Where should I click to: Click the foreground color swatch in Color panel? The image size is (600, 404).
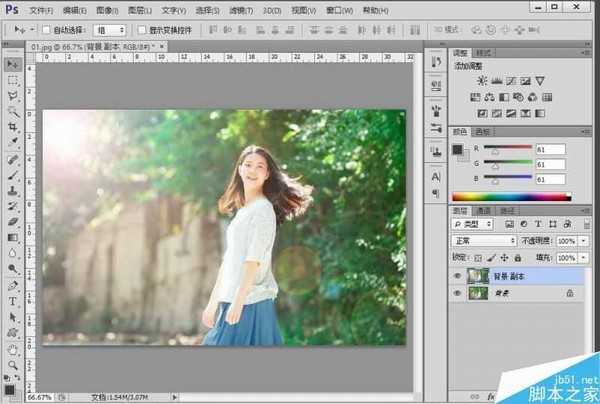458,150
